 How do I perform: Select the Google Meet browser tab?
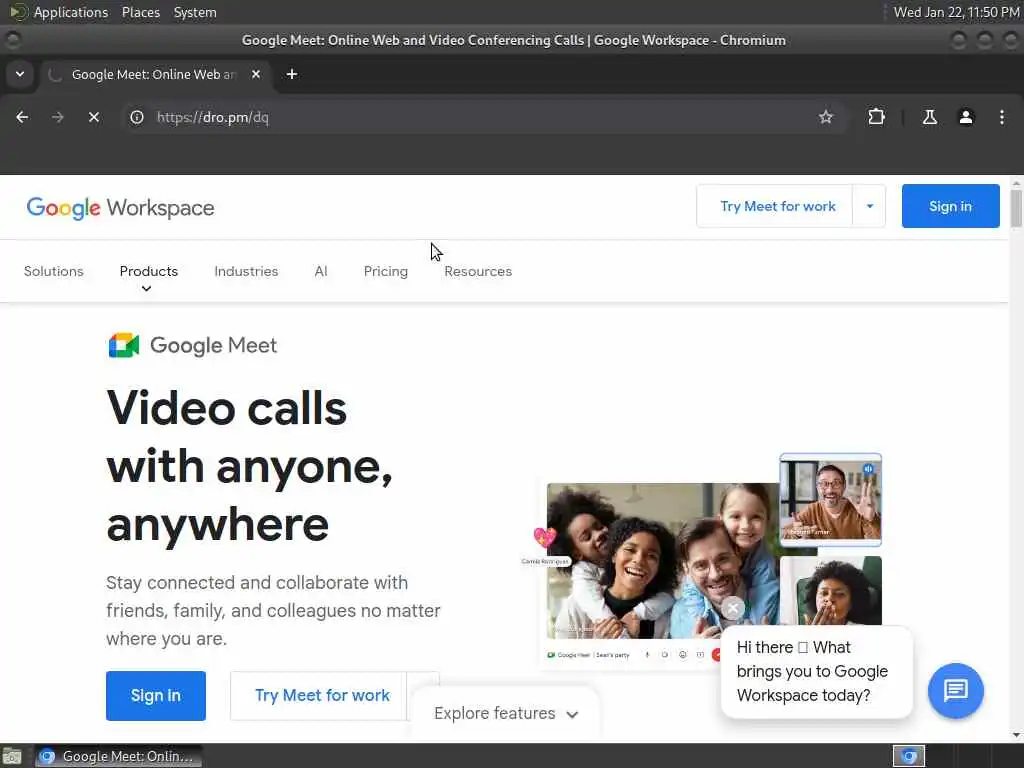tap(157, 74)
